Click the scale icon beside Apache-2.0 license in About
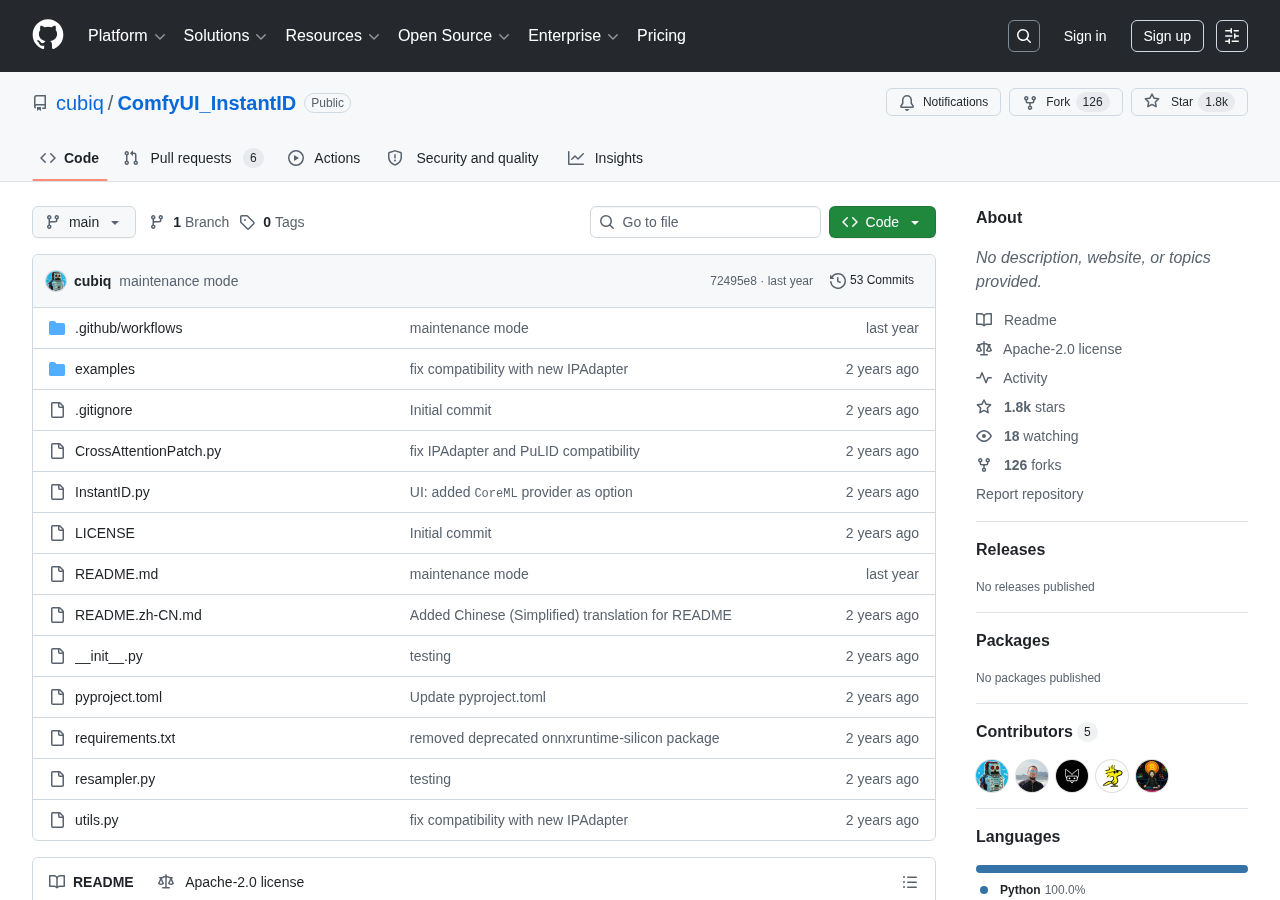This screenshot has width=1280, height=900. [984, 349]
